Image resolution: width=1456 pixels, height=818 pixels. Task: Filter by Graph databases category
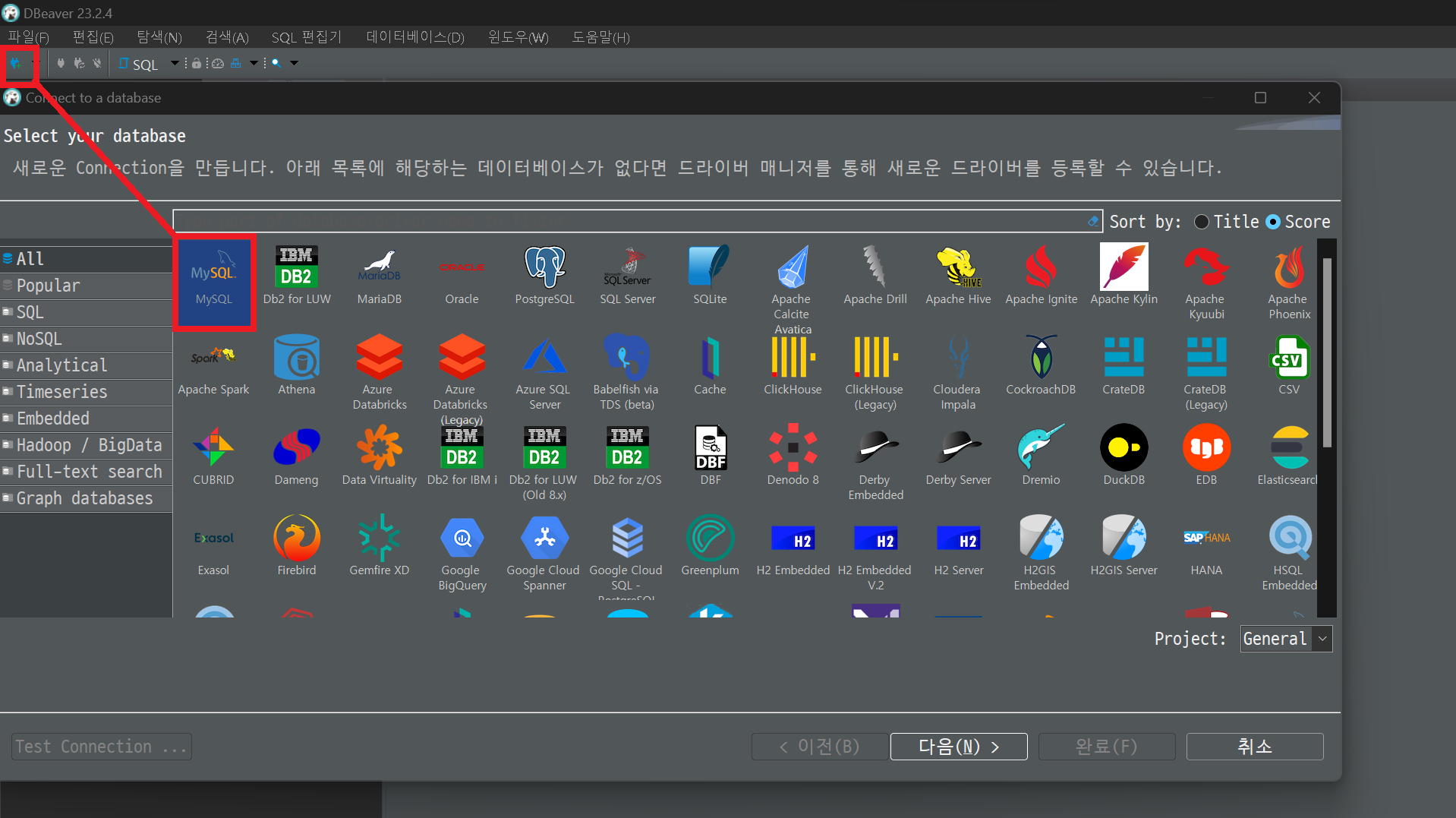tap(87, 498)
